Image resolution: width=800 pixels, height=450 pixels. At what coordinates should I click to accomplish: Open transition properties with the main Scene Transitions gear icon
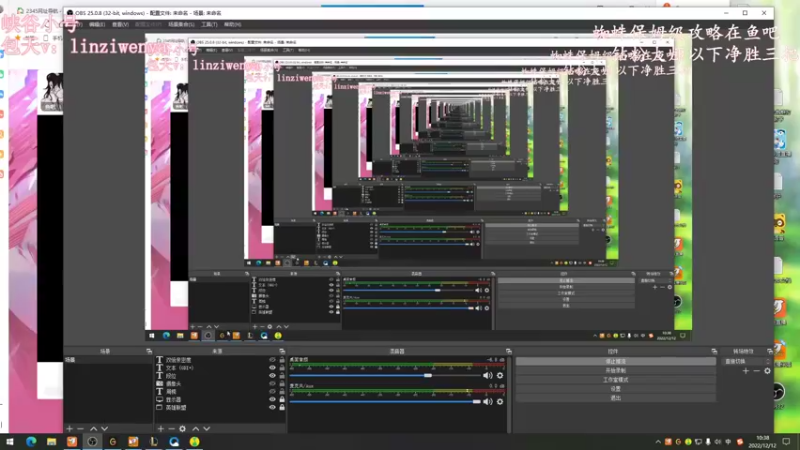[767, 371]
